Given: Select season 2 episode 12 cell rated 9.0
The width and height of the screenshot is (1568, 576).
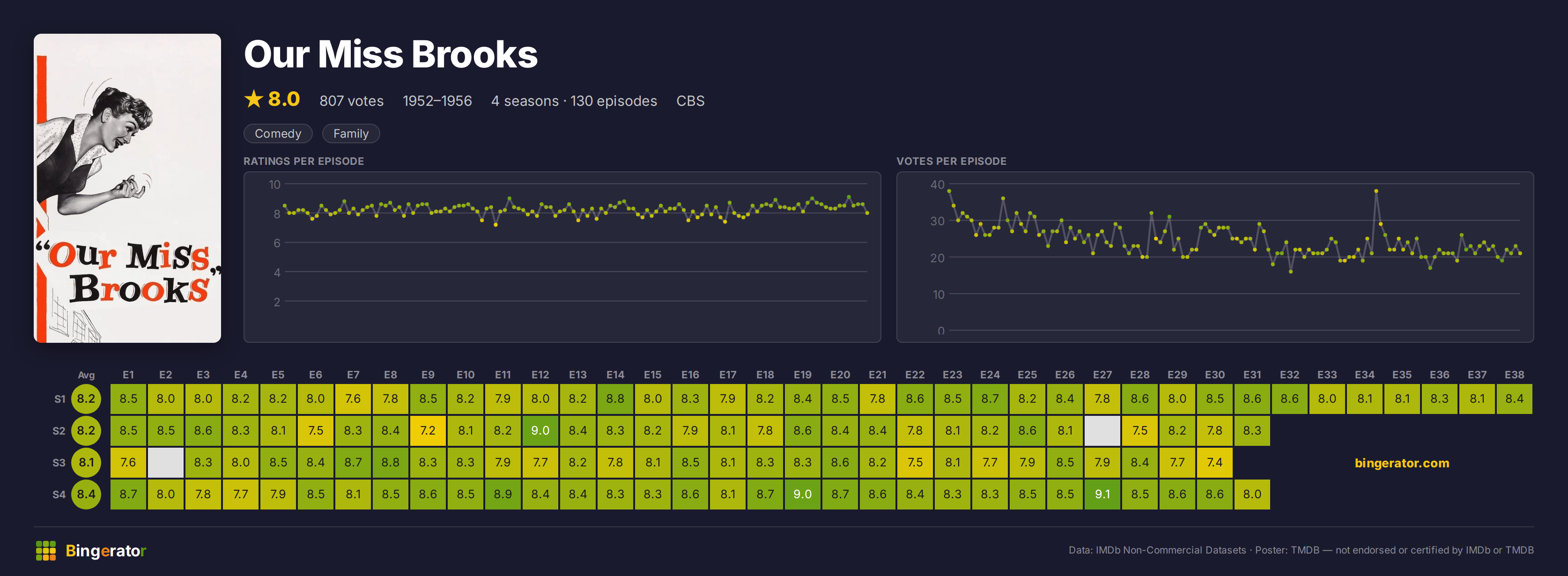Looking at the screenshot, I should click(x=540, y=430).
